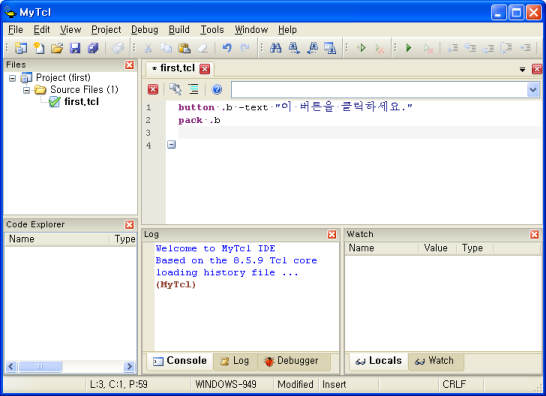Click blue help icon in editor toolbar
The image size is (546, 396).
[x=217, y=90]
